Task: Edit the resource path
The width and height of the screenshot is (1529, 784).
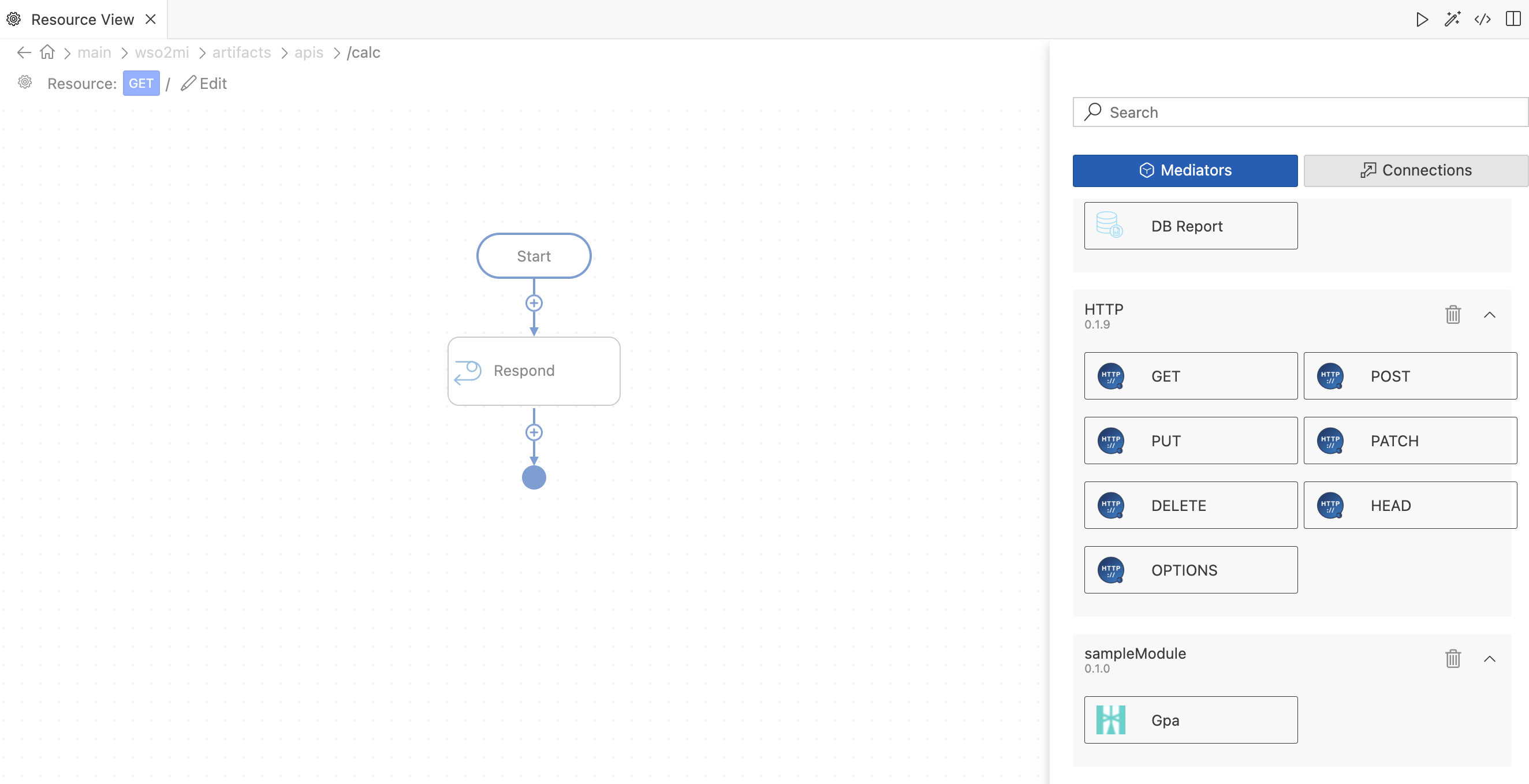Action: (204, 83)
